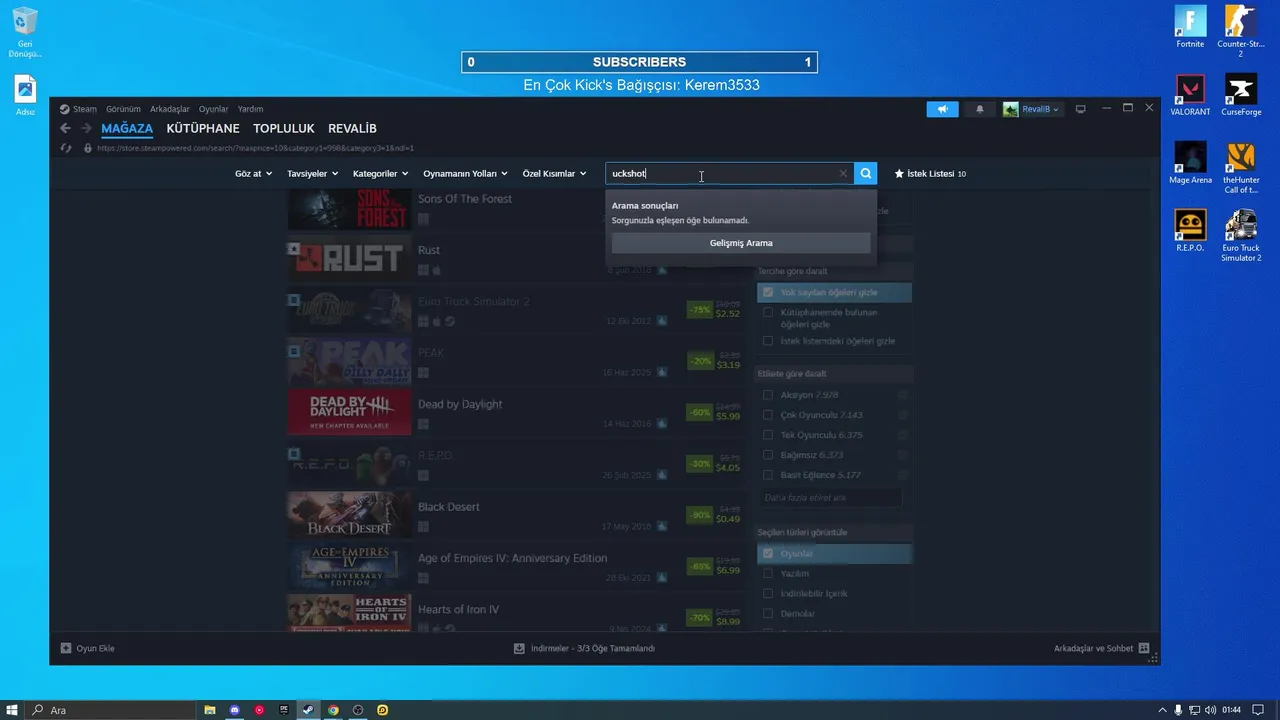Switch to the TOPLULUK tab
Viewport: 1280px width, 720px height.
click(x=284, y=129)
